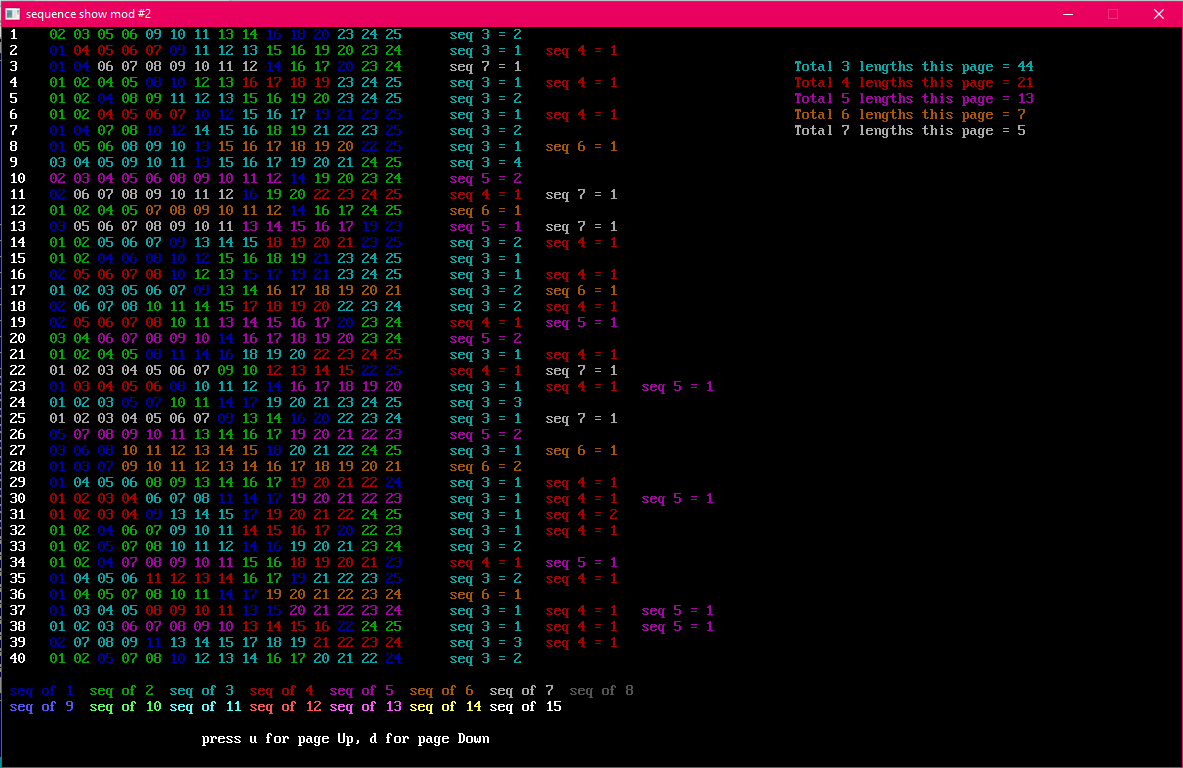
Task: Click 'Total 5 lengths this page = 13' line
Action: 914,99
